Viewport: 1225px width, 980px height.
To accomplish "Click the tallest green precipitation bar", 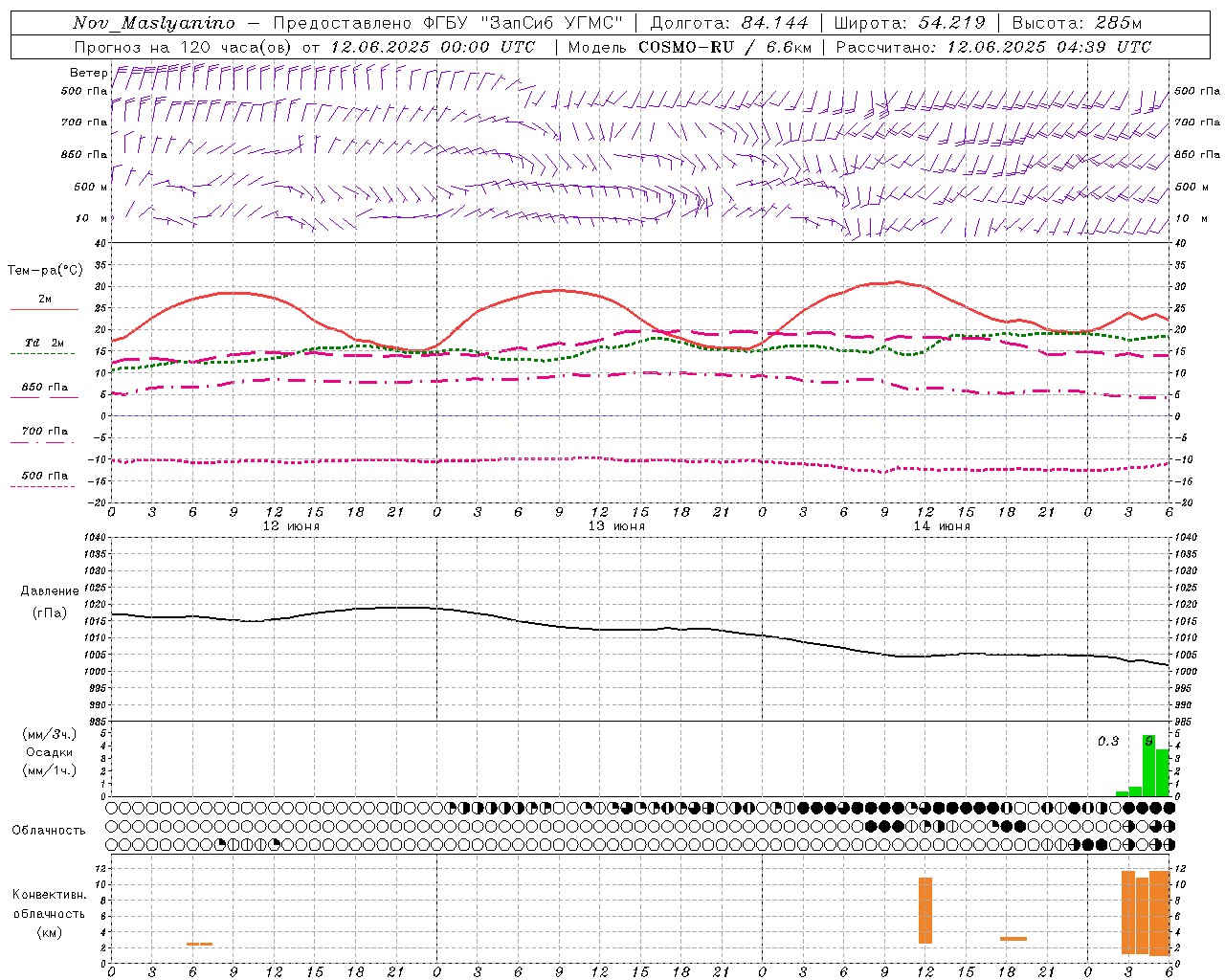I will coord(1148,766).
